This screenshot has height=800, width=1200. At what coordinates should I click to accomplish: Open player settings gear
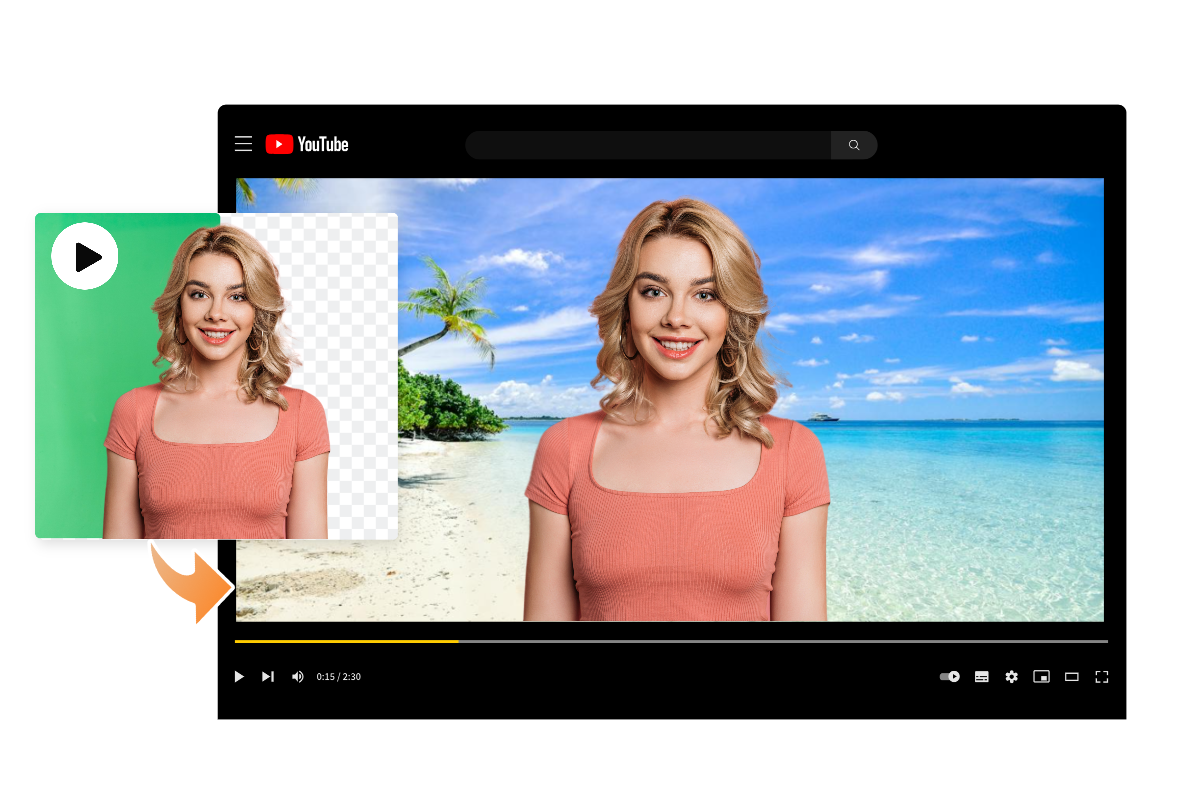(1011, 677)
